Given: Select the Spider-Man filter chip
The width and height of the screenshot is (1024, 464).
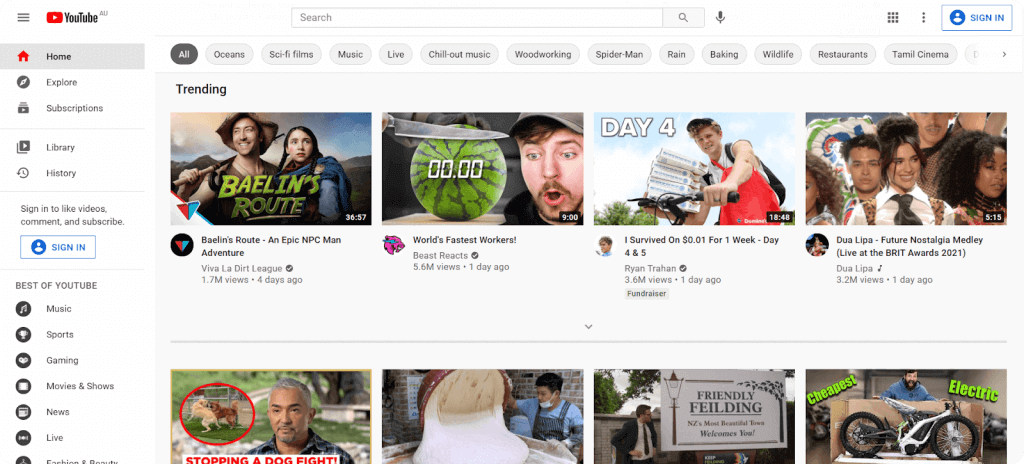Looking at the screenshot, I should click(x=619, y=54).
